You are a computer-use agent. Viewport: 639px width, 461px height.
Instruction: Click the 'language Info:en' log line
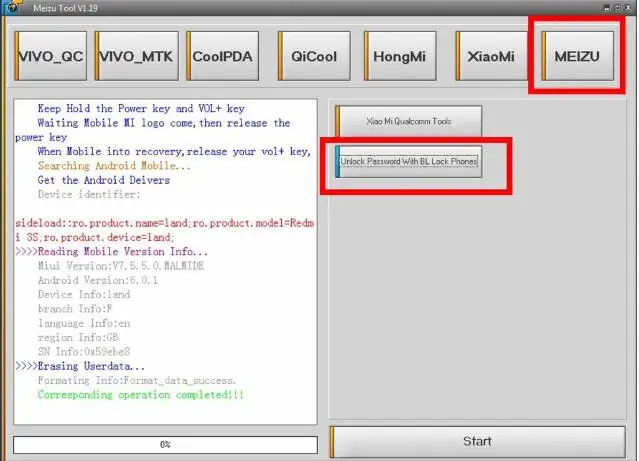click(84, 323)
